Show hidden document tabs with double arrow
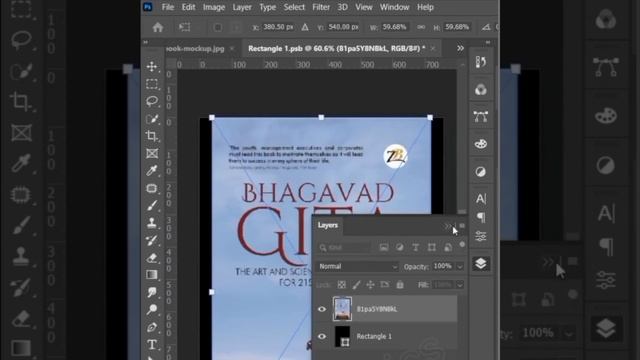The height and width of the screenshot is (360, 640). 460,48
